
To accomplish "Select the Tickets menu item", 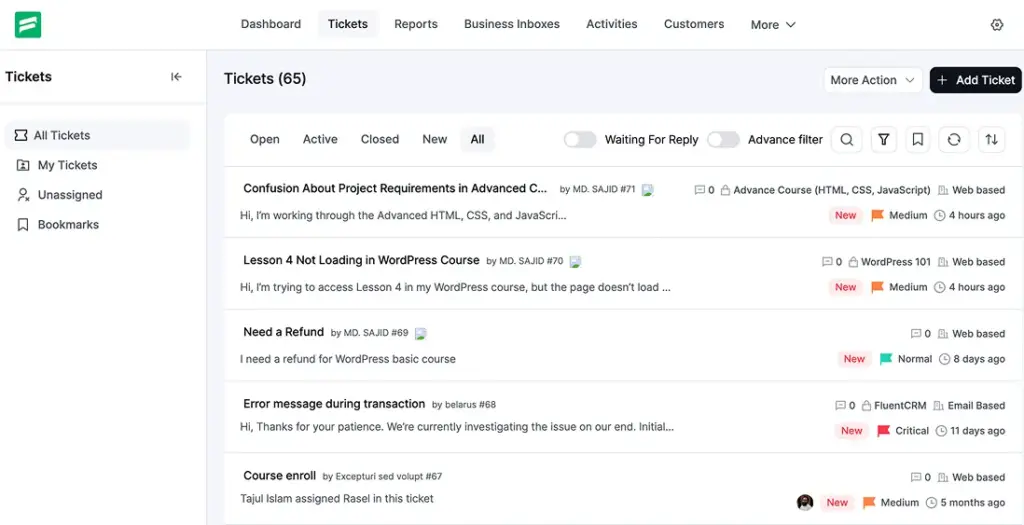I will coord(348,24).
